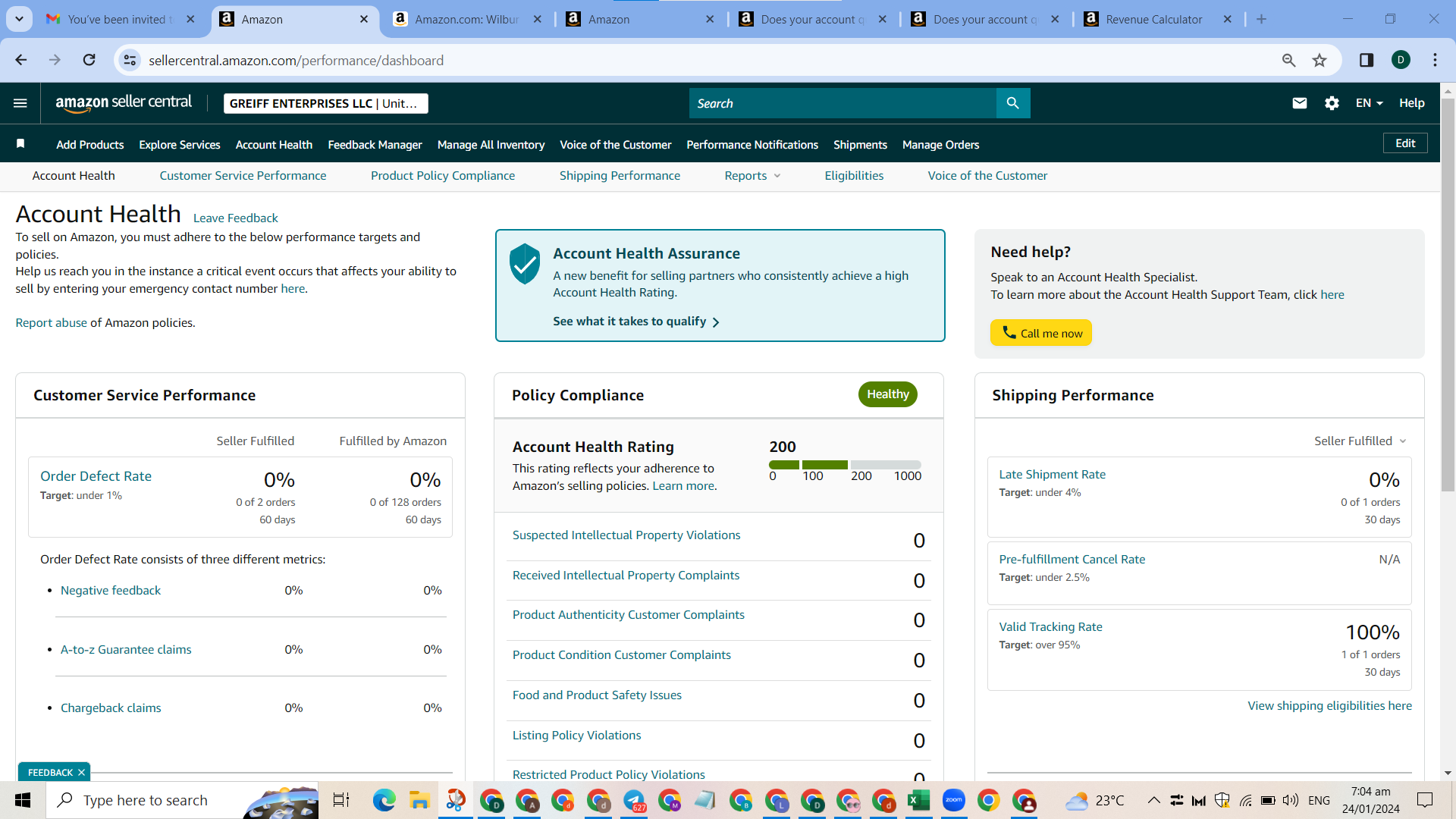Expand the Reports dropdown menu
1456x819 pixels.
752,176
